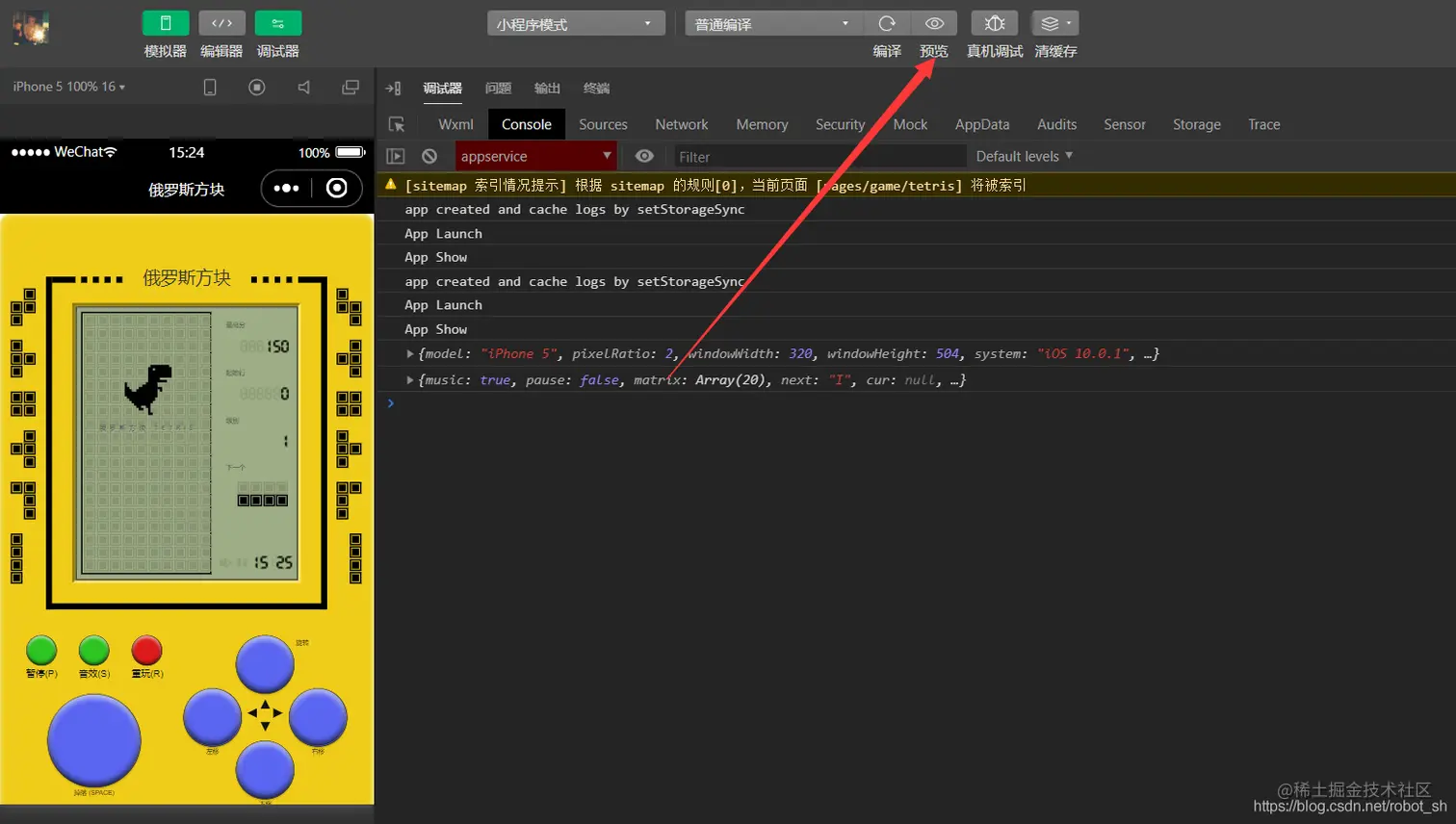The image size is (1456, 824).
Task: Open the Mock devtools tab
Action: [910, 124]
